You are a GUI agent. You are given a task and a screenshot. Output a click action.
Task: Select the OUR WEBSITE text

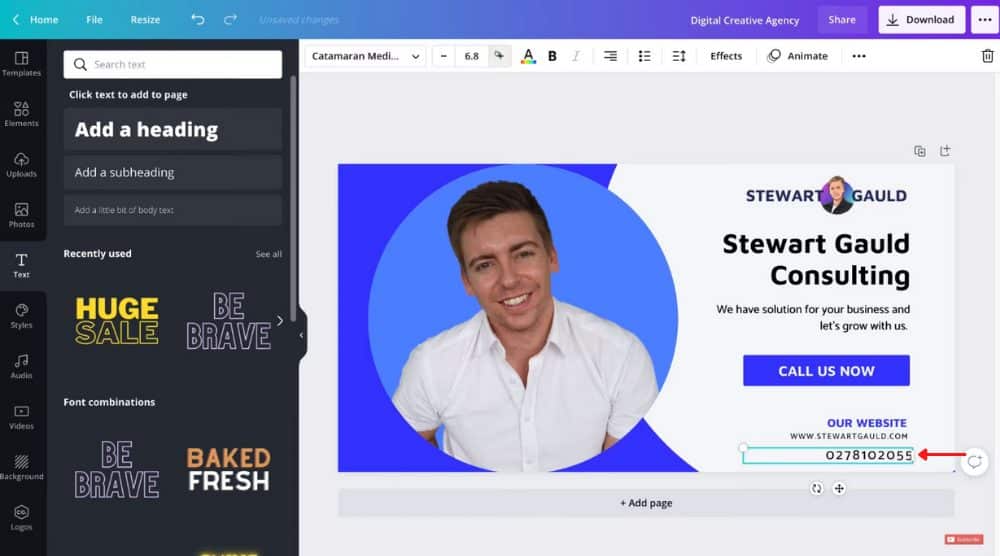tap(867, 423)
